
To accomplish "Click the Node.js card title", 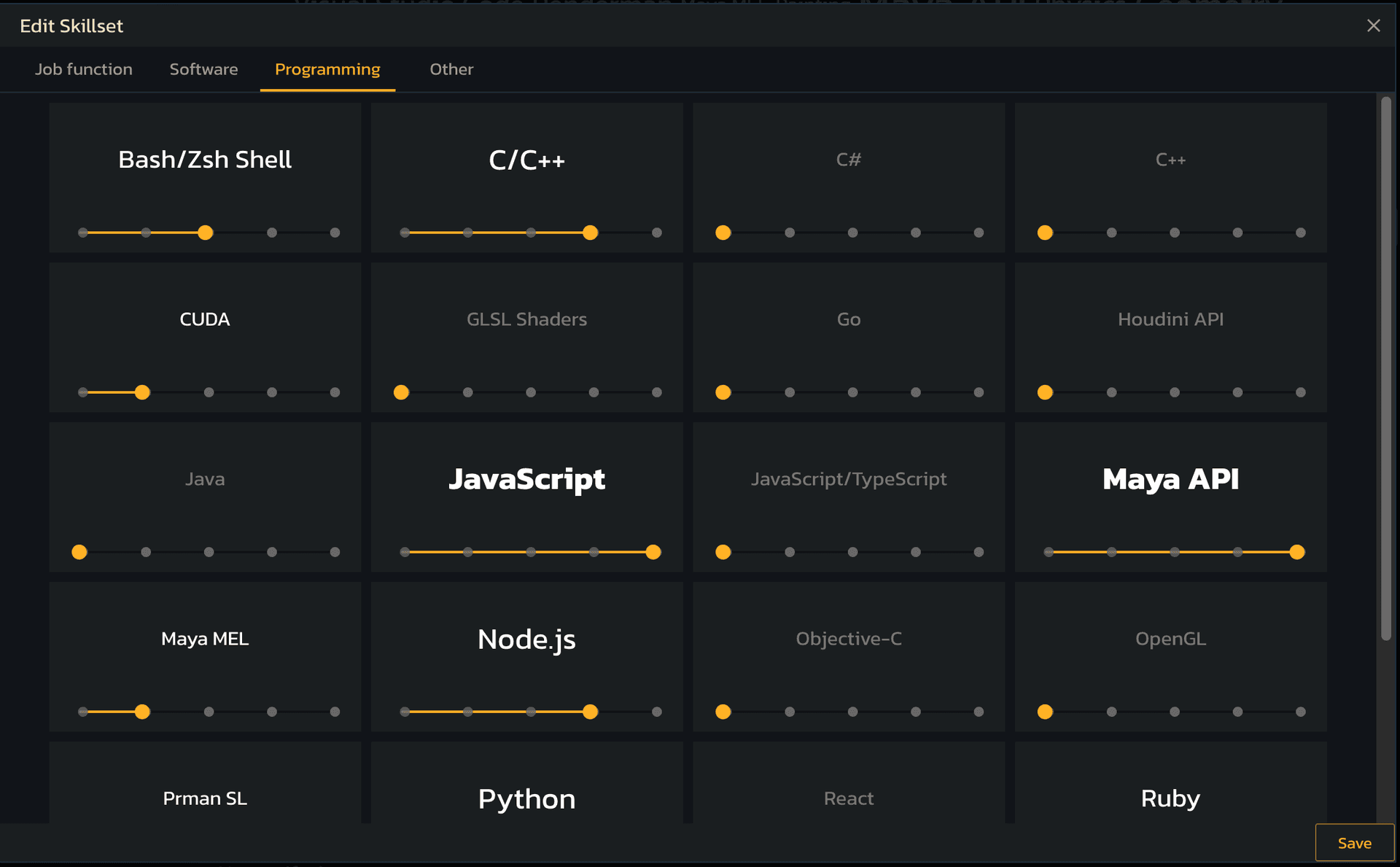I will [526, 639].
